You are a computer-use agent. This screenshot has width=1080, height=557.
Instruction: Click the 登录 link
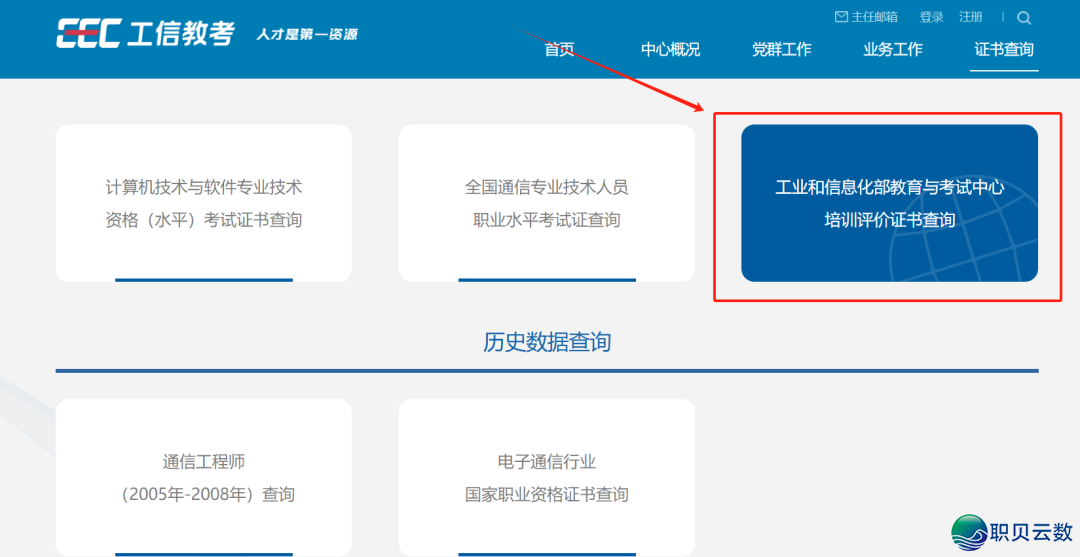click(931, 17)
